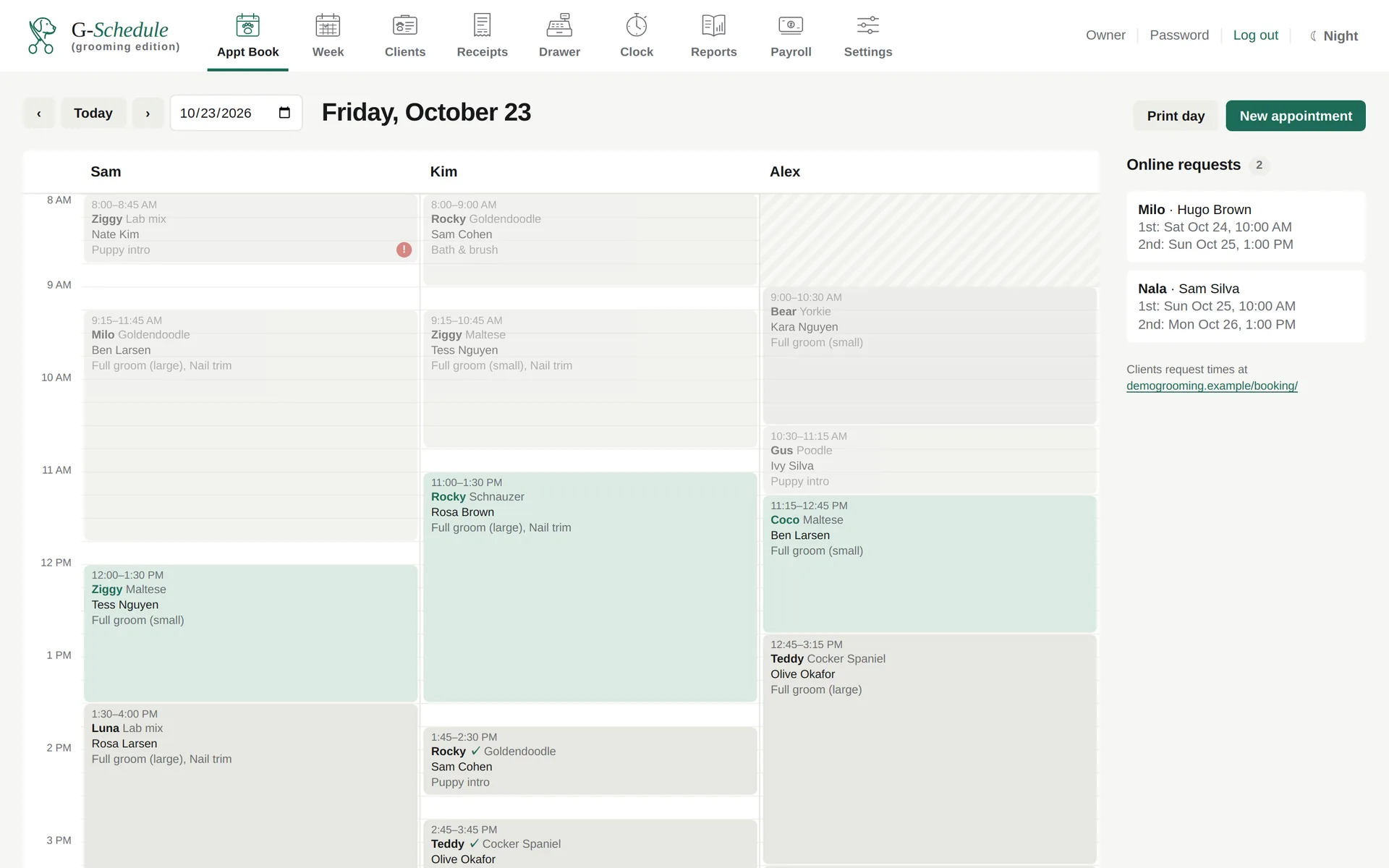
Task: Open Ziggy Maltese 12:00–1:30 PM appointment
Action: (250, 633)
